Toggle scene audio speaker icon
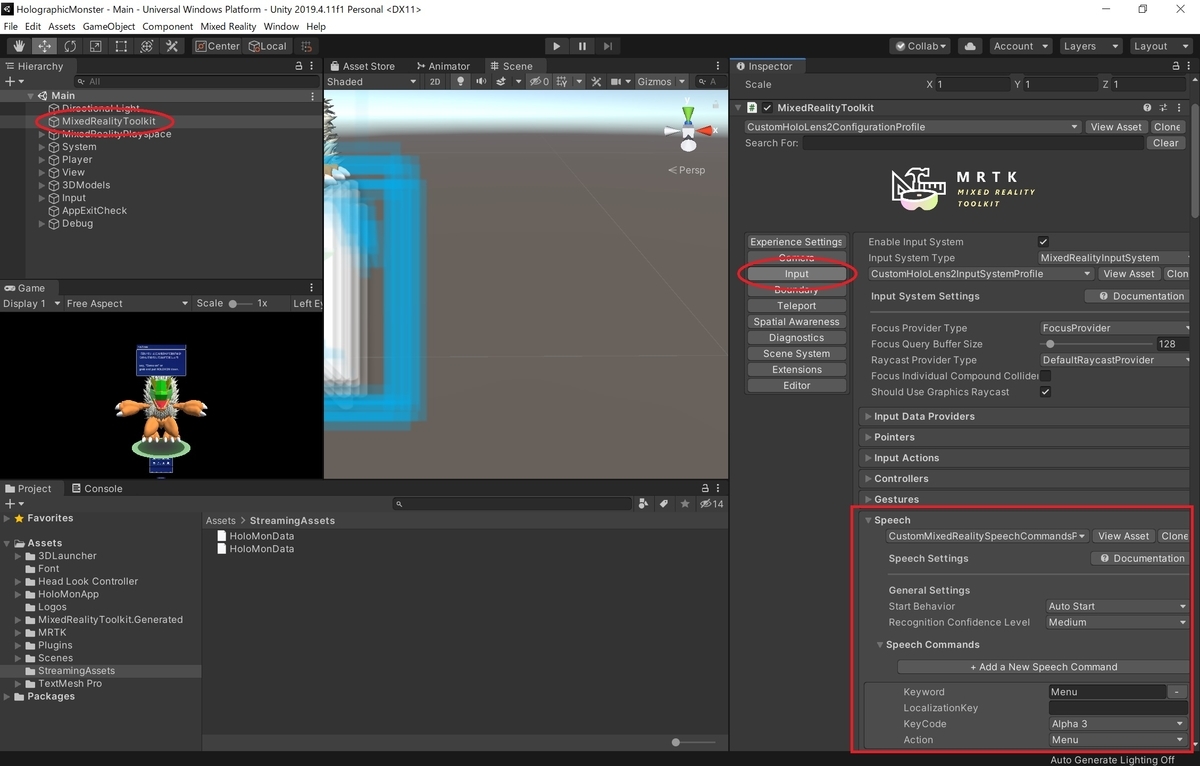This screenshot has width=1200, height=766. (482, 82)
